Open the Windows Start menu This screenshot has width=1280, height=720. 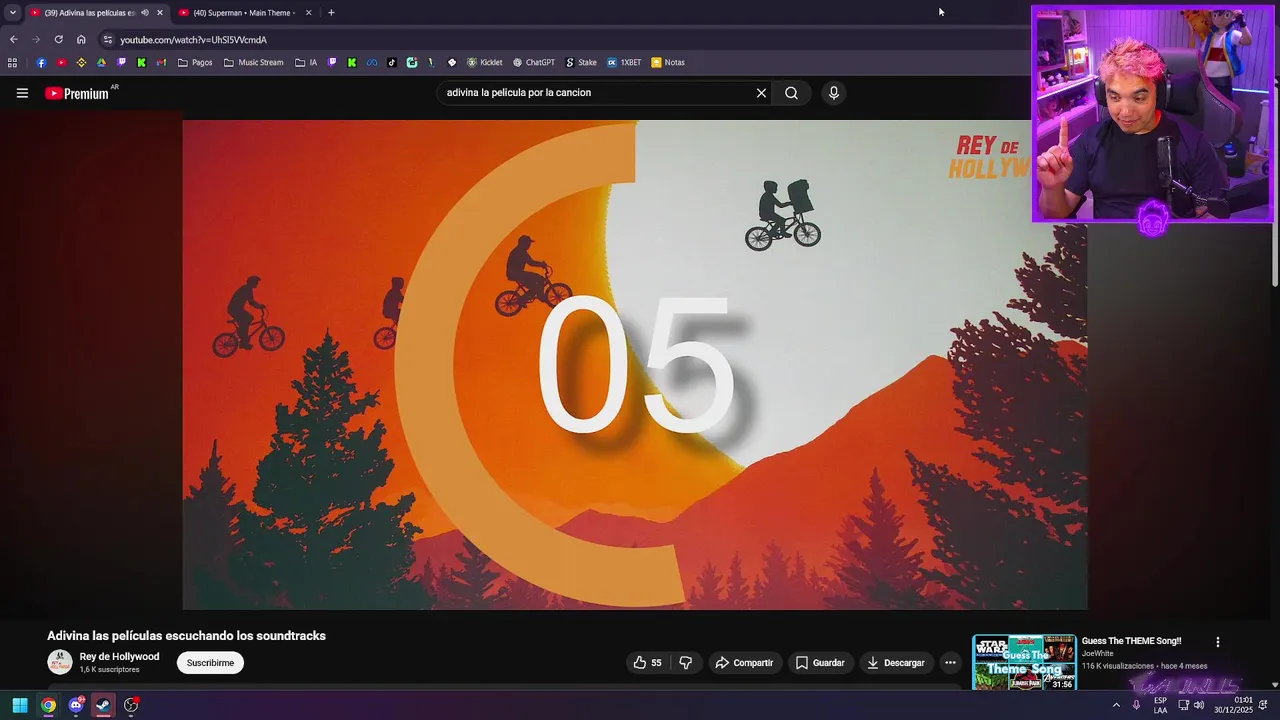pyautogui.click(x=20, y=705)
